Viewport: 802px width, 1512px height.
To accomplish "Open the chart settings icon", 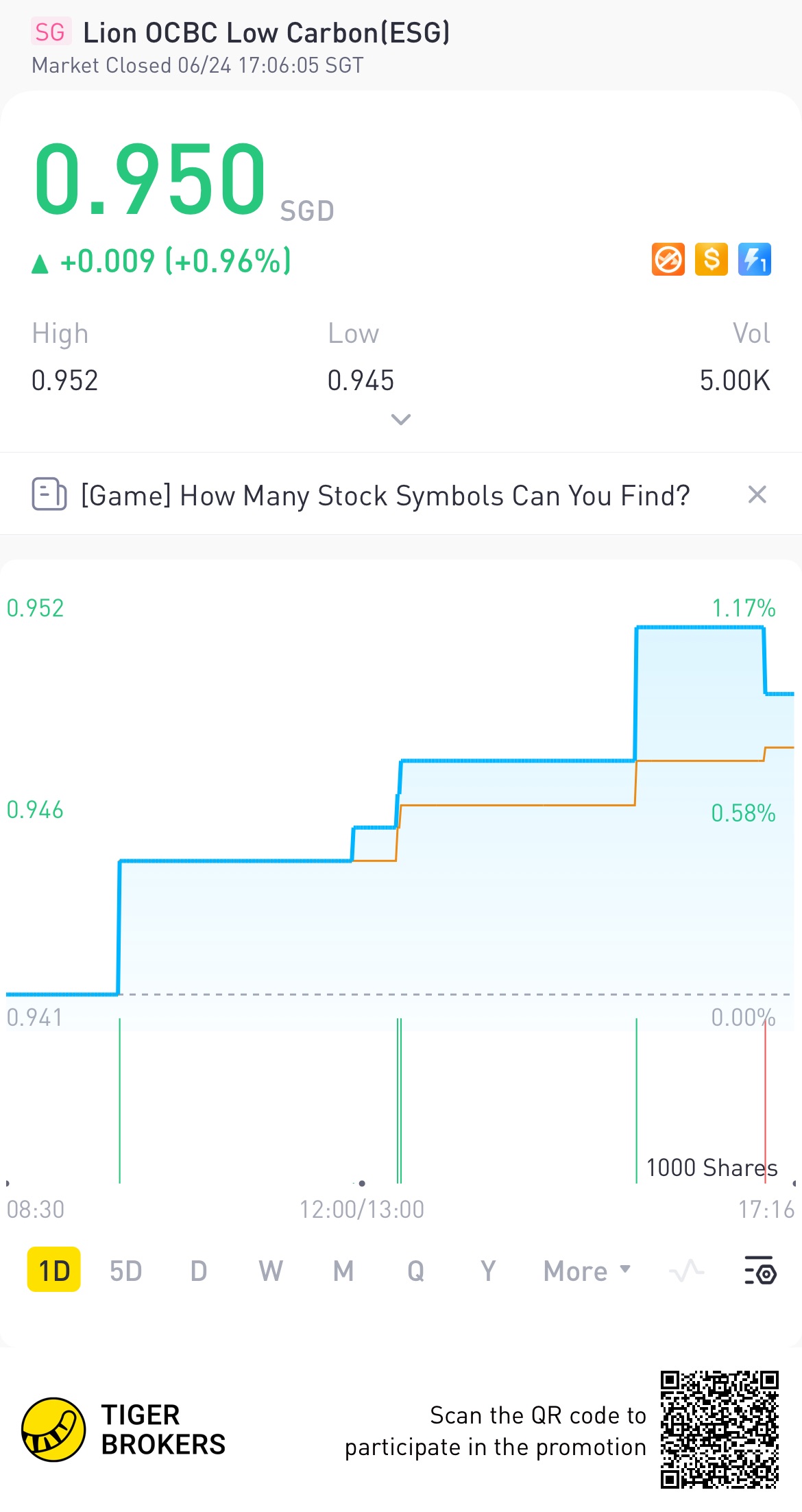I will click(x=760, y=1271).
